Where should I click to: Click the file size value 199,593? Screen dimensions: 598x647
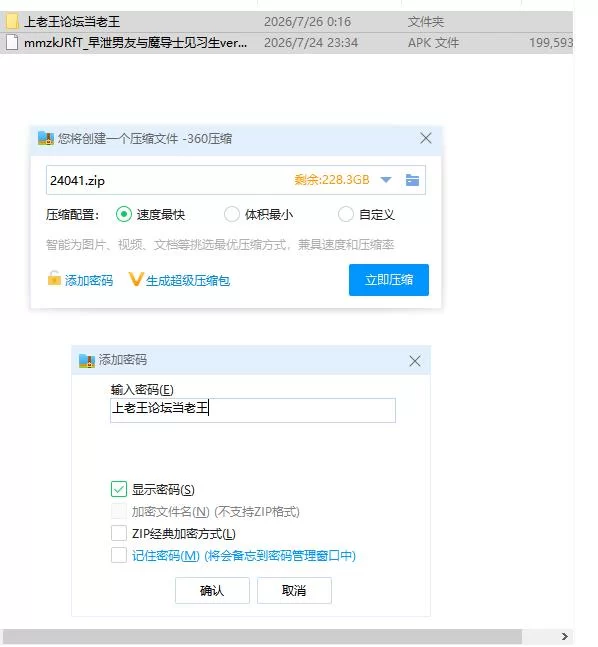tap(551, 43)
